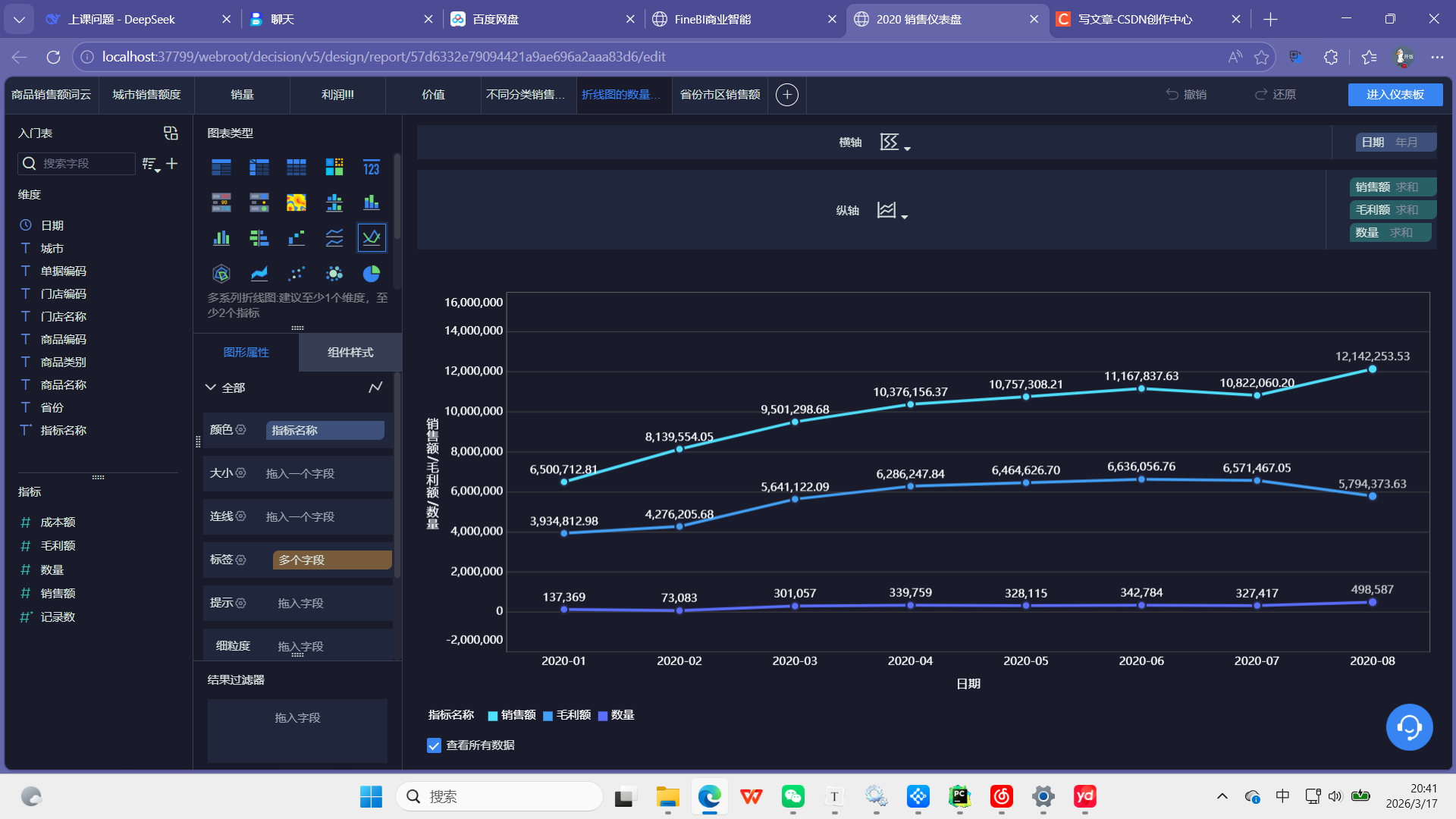Select the pie chart type icon
The height and width of the screenshot is (819, 1456).
(371, 274)
